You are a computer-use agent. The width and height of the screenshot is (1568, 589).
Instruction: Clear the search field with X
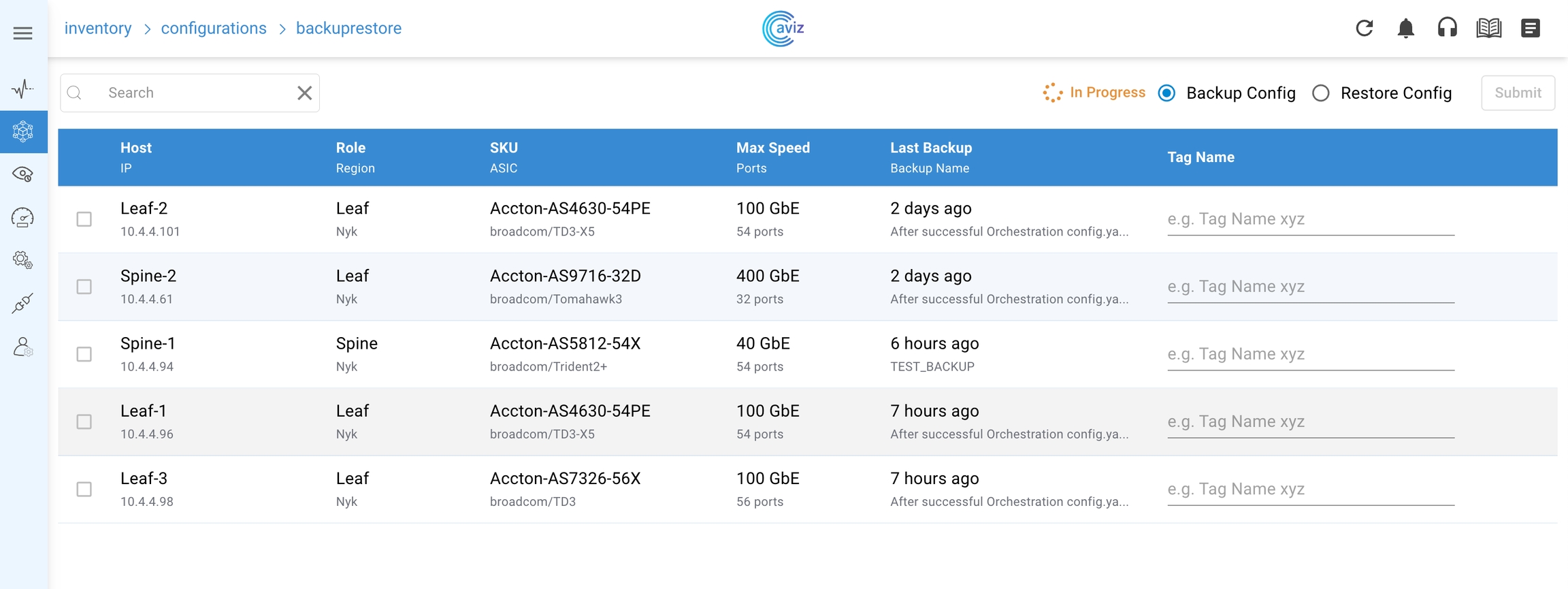pyautogui.click(x=304, y=93)
